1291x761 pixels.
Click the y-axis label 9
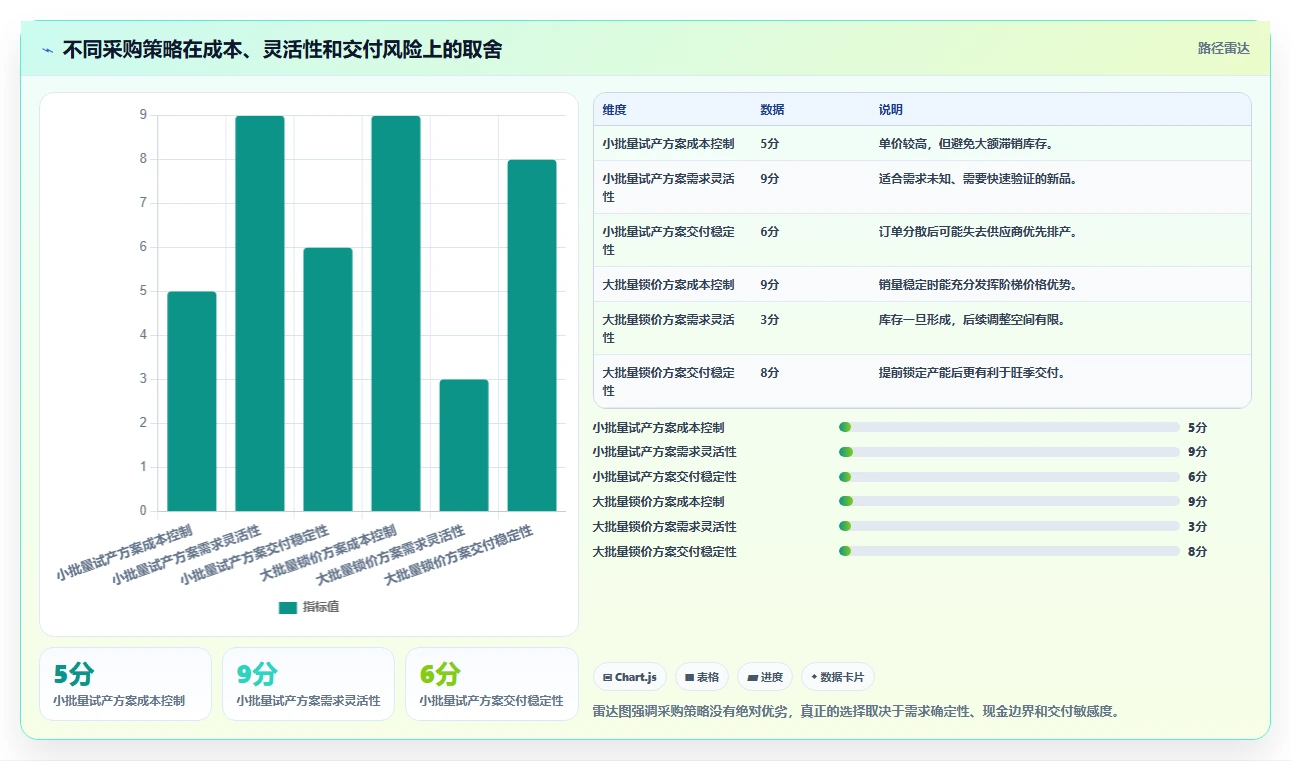(x=143, y=115)
